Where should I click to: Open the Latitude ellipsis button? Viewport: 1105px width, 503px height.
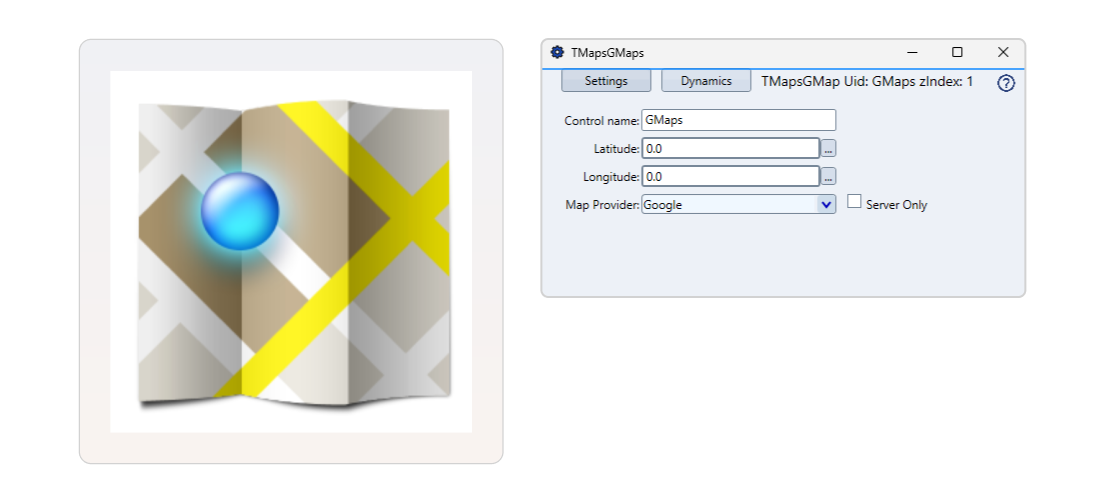[828, 148]
